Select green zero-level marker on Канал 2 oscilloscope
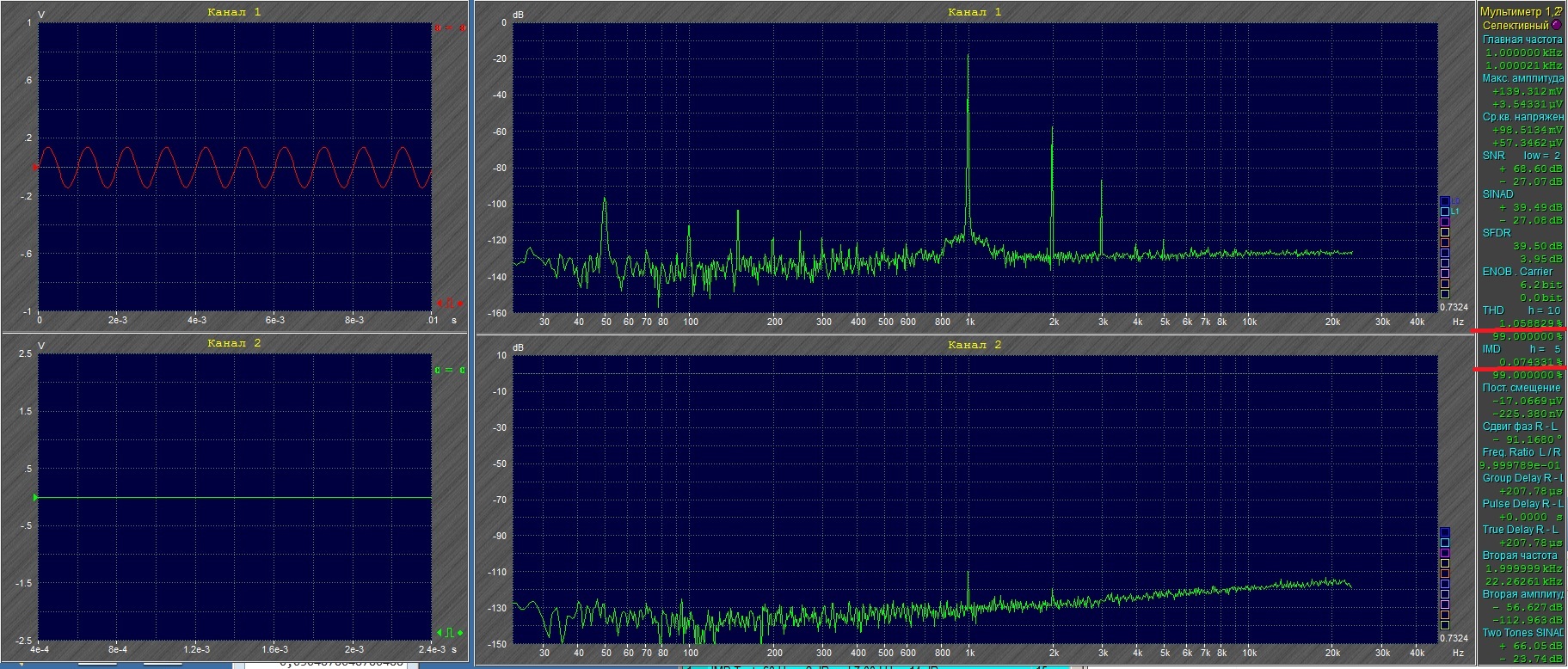 [x=35, y=497]
